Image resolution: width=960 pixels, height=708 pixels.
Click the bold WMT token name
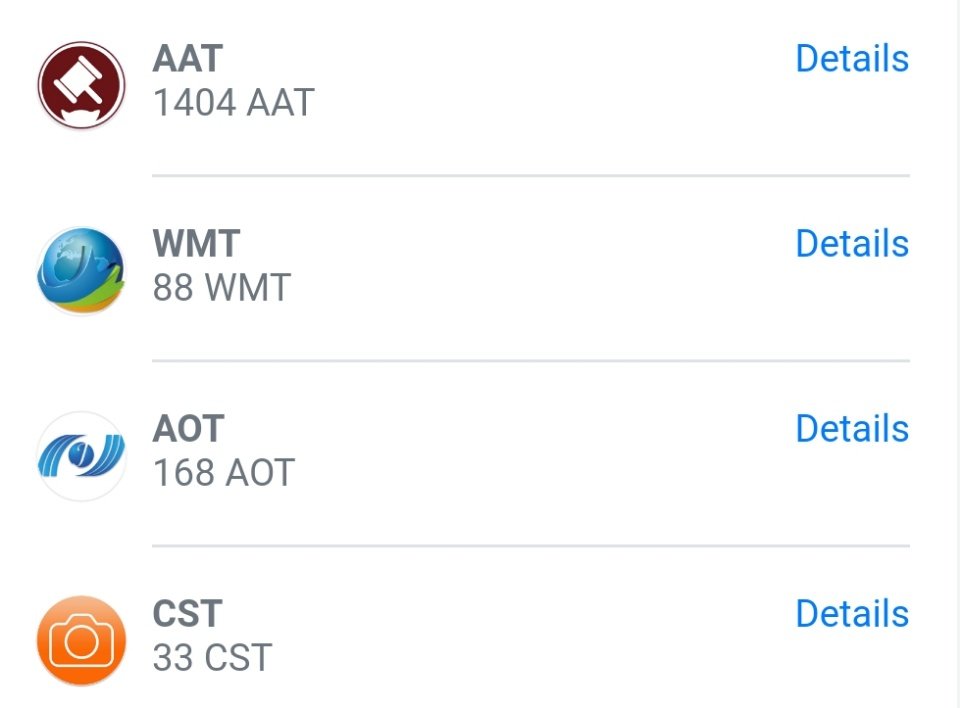pyautogui.click(x=196, y=244)
